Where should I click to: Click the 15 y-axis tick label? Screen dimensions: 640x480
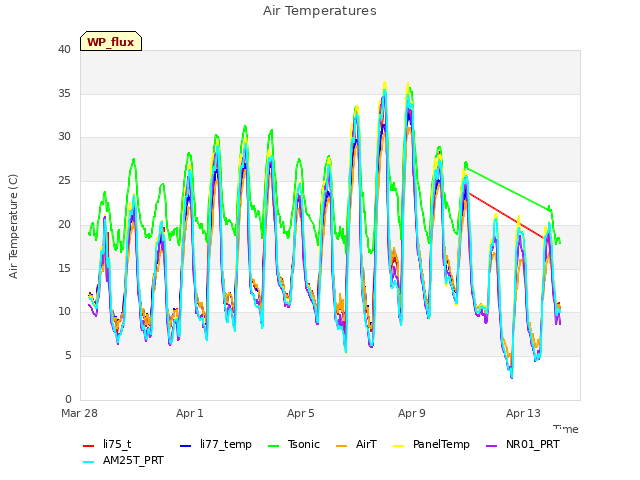pyautogui.click(x=64, y=268)
